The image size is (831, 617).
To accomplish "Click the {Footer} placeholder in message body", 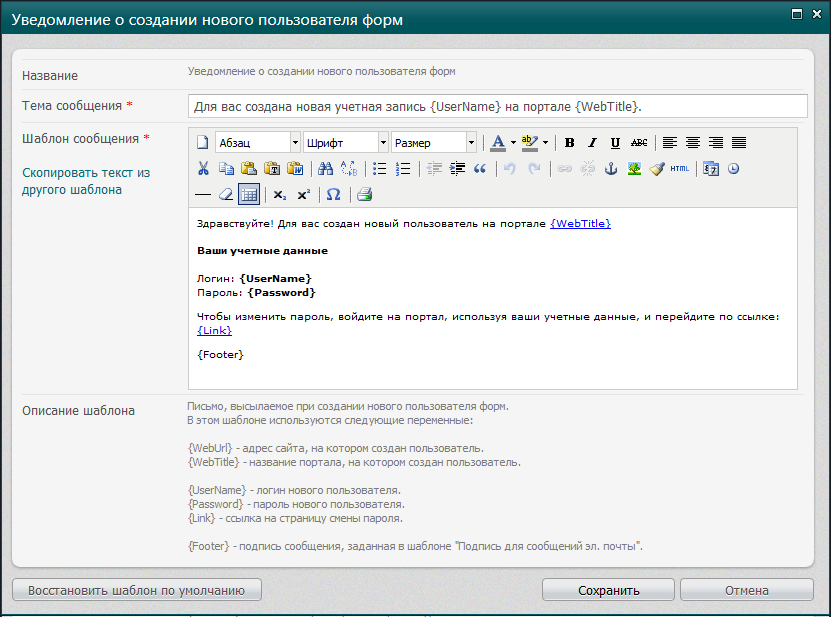I will pos(220,355).
